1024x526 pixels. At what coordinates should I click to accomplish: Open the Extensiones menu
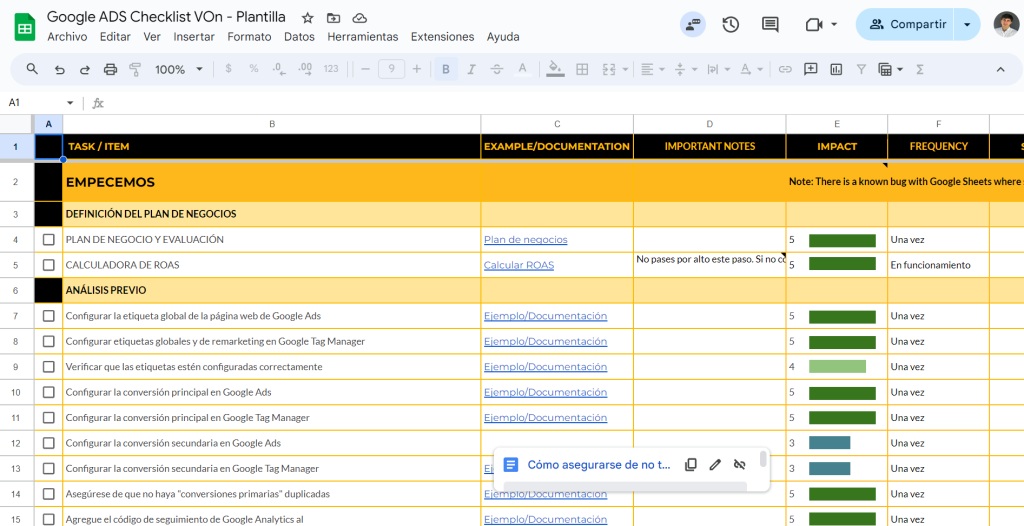pos(442,37)
